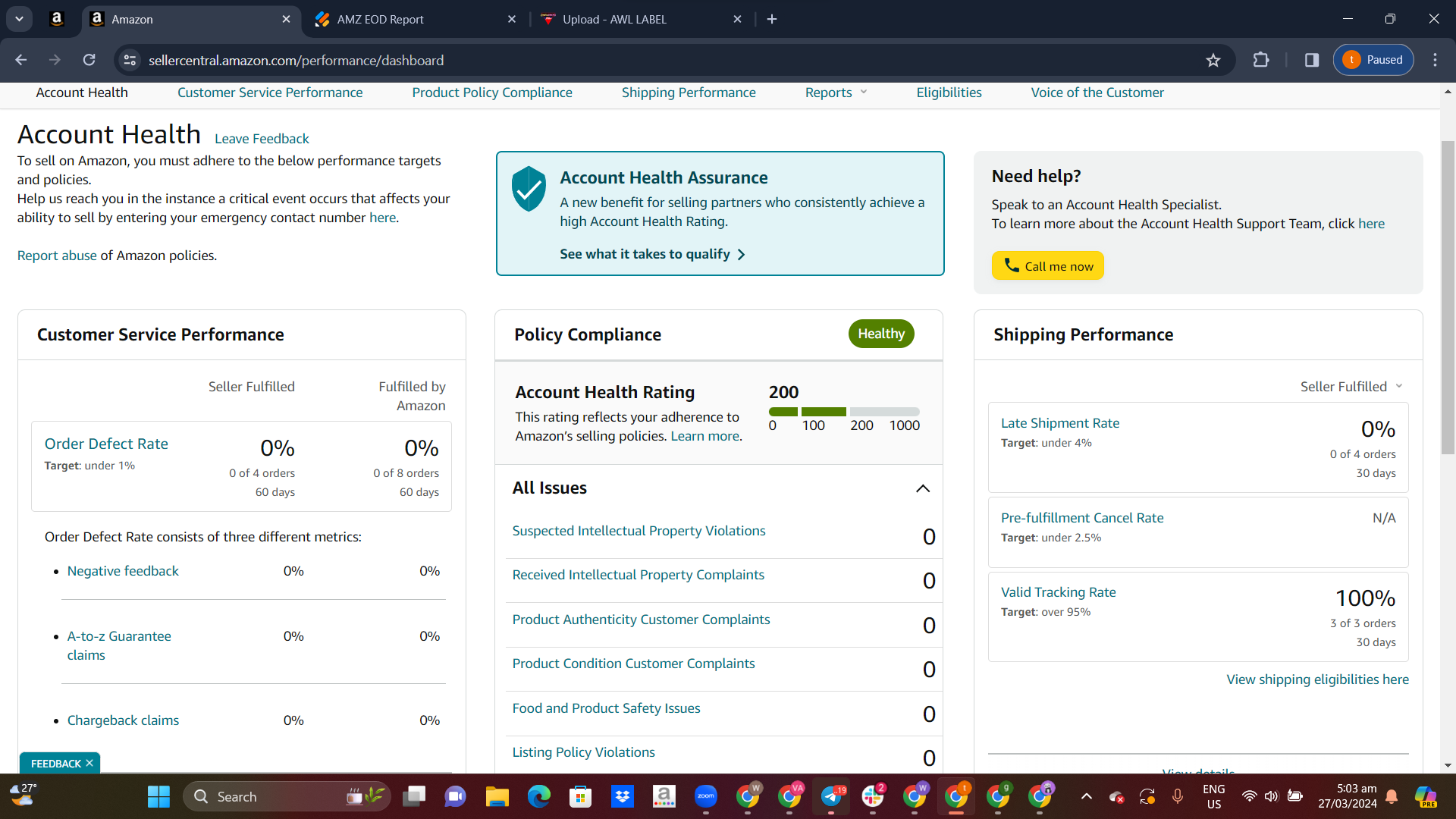Click the Healthy status badge
Viewport: 1456px width, 819px height.
pyautogui.click(x=881, y=334)
